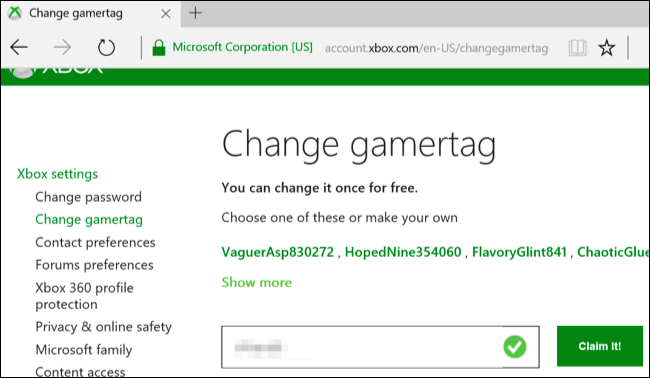
Task: Click the Change gamertag page heading
Action: [x=359, y=145]
